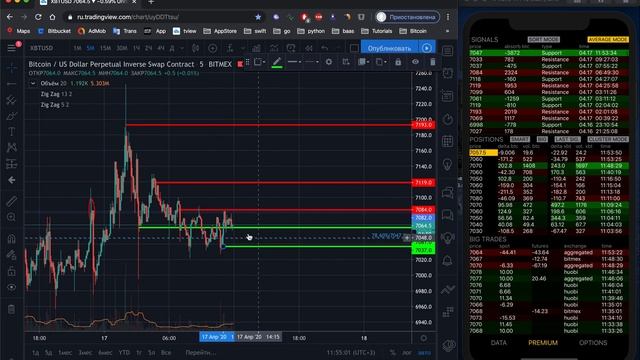Image resolution: width=640 pixels, height=360 pixels.
Task: Open the visual order dropdown
Action: click(x=363, y=62)
